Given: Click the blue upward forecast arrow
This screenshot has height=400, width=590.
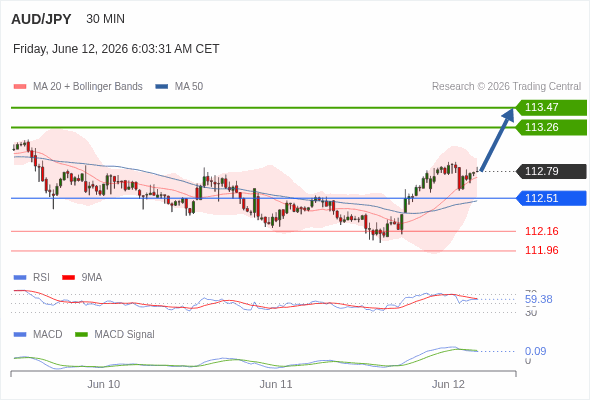Looking at the screenshot, I should [497, 140].
